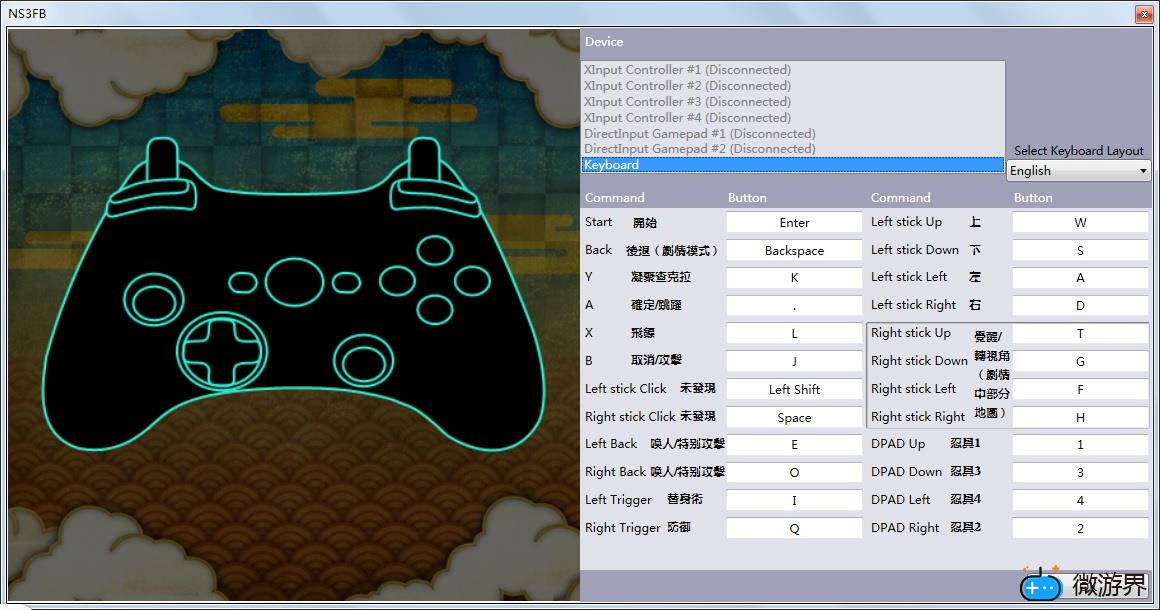Change the Left Trigger key field
Viewport: 1160px width, 610px height.
[794, 501]
